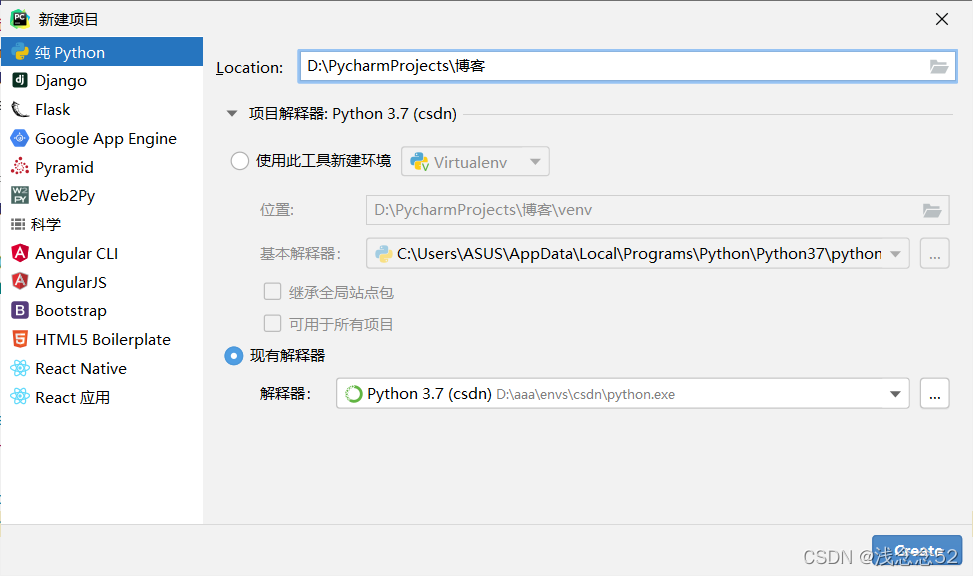Screen dimensions: 973x576
Task: Click the Create button
Action: pyautogui.click(x=917, y=550)
